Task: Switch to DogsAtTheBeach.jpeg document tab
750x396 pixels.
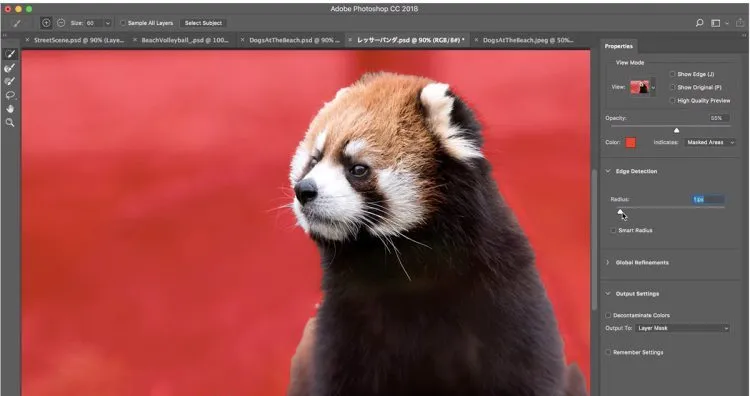Action: point(528,40)
